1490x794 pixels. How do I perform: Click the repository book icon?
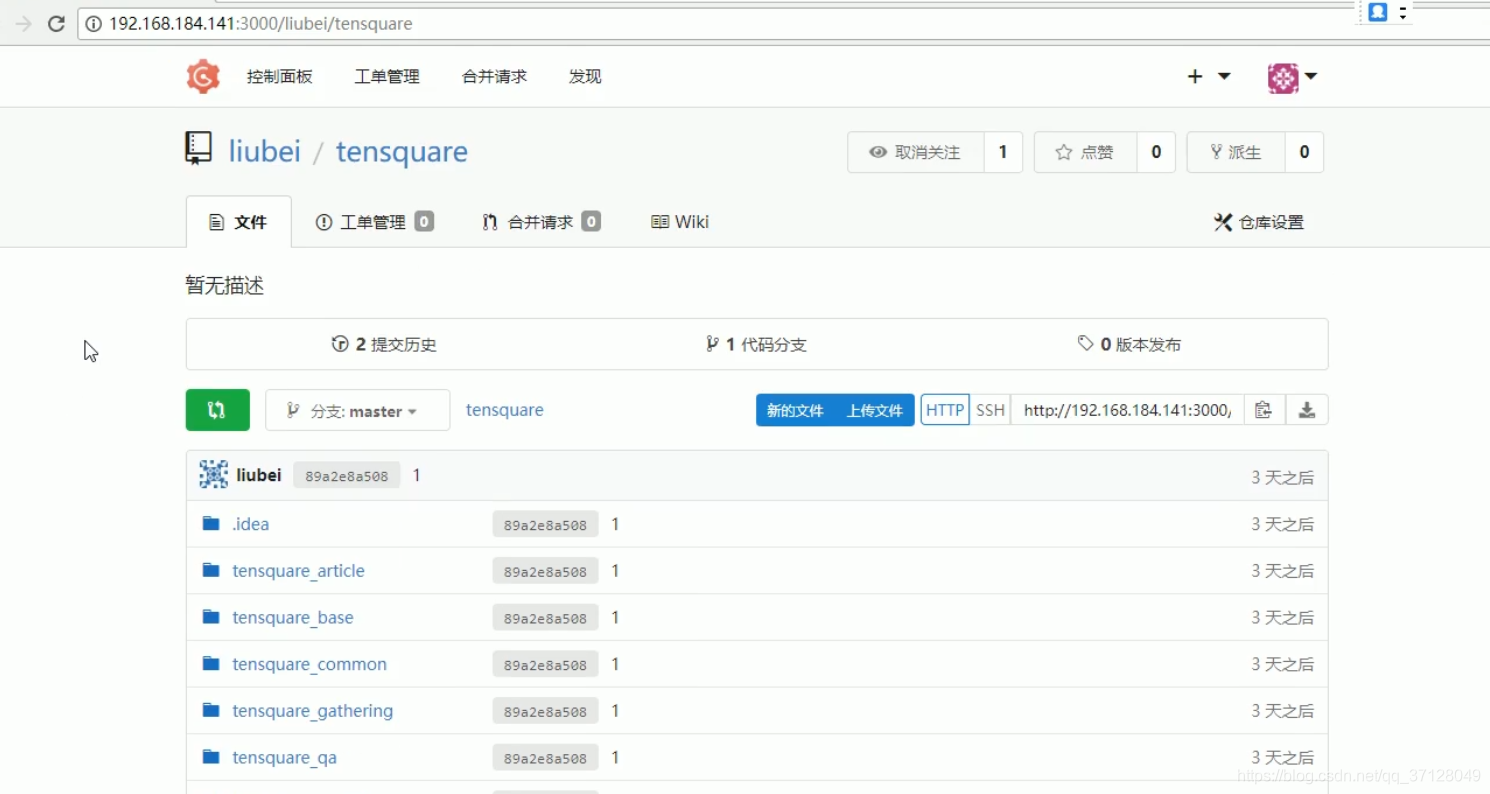[199, 148]
